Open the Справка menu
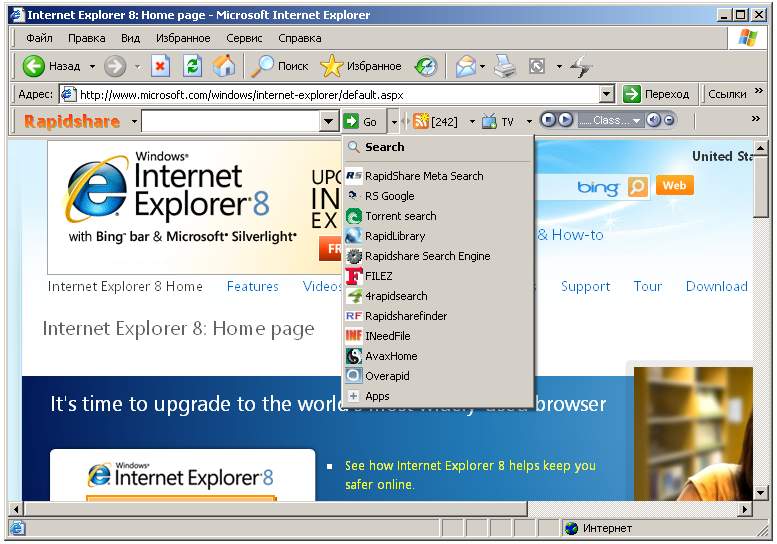 coord(299,38)
